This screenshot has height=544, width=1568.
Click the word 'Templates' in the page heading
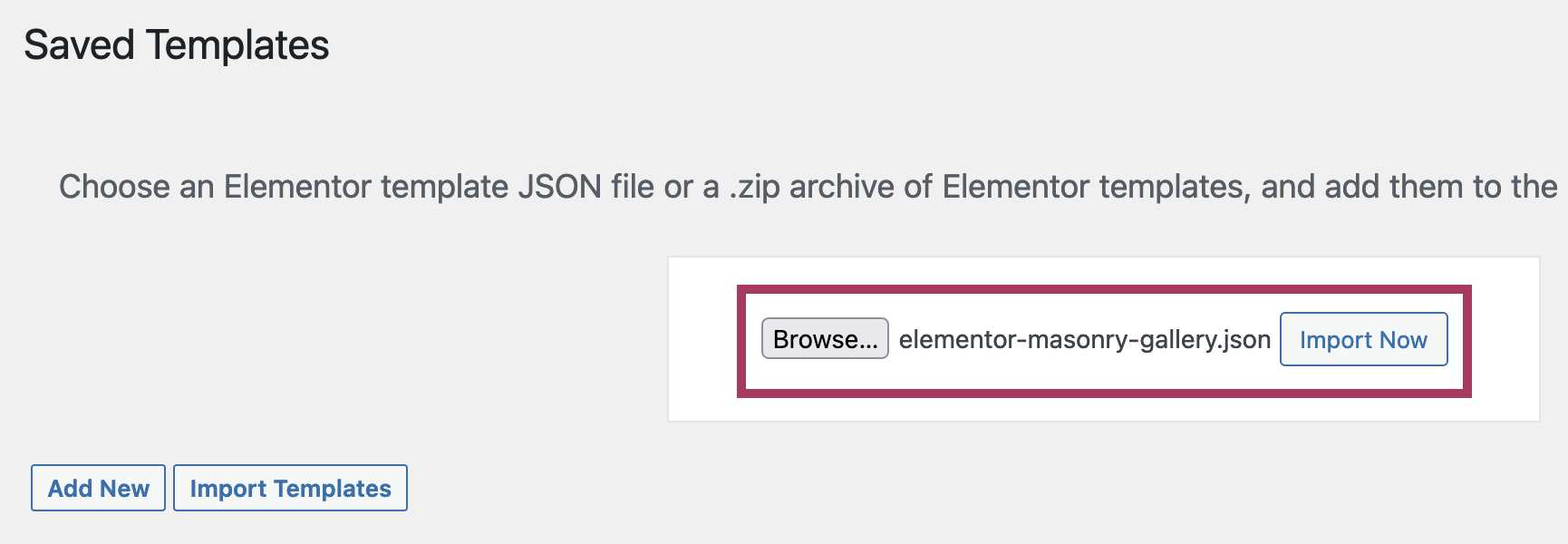click(x=237, y=45)
